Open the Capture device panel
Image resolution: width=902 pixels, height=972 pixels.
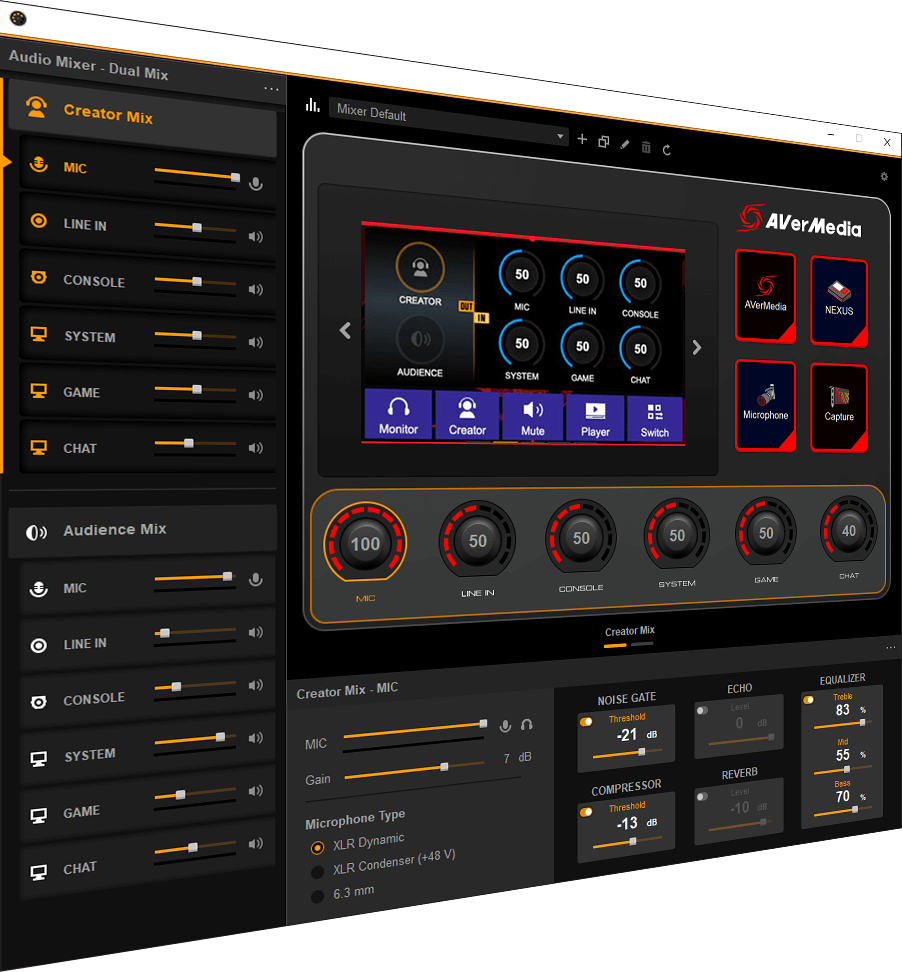click(x=838, y=405)
